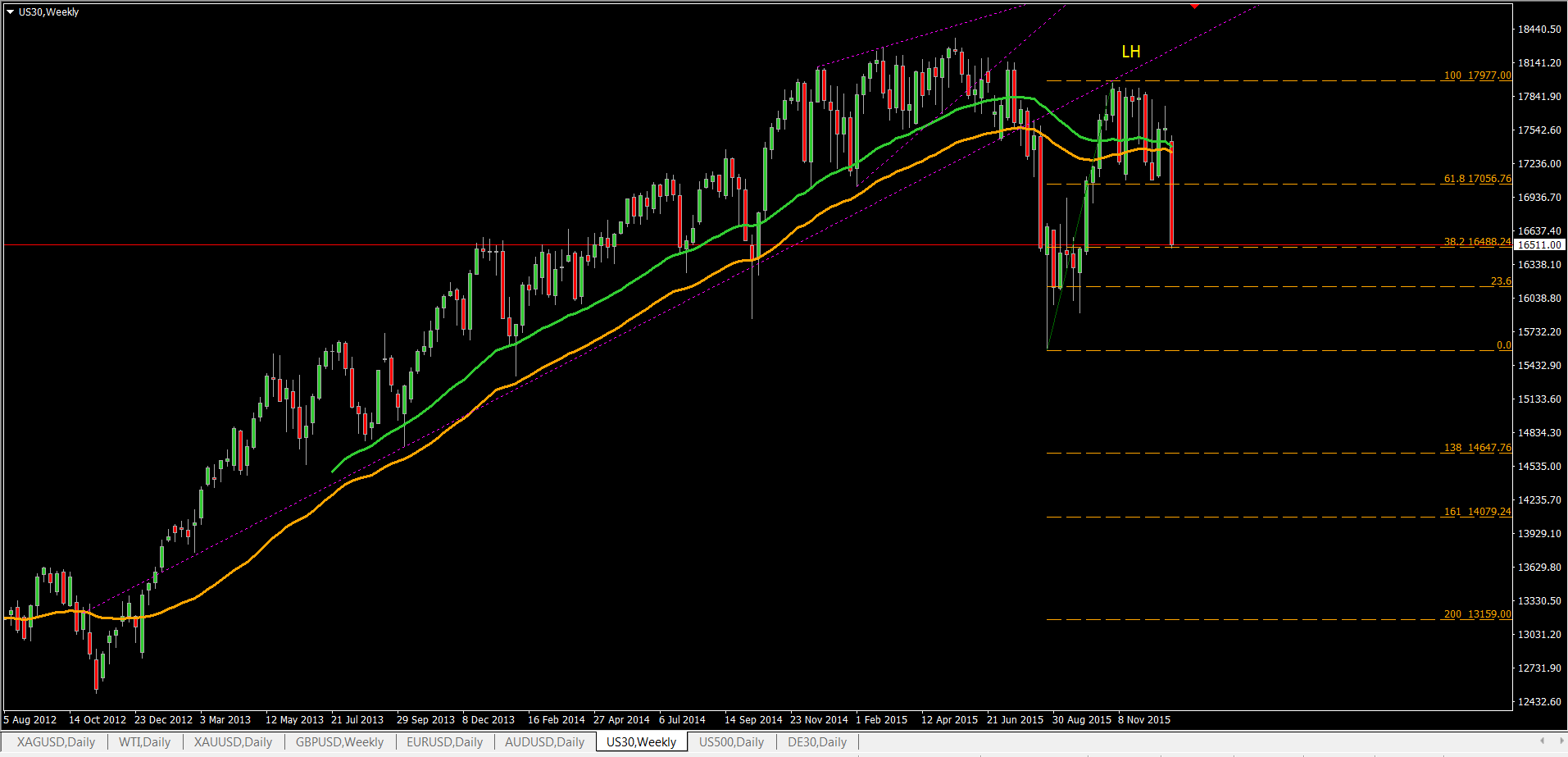Viewport: 1568px width, 757px height.
Task: Select the 161 Fibonacci extension label 14079.24
Action: tap(1477, 512)
